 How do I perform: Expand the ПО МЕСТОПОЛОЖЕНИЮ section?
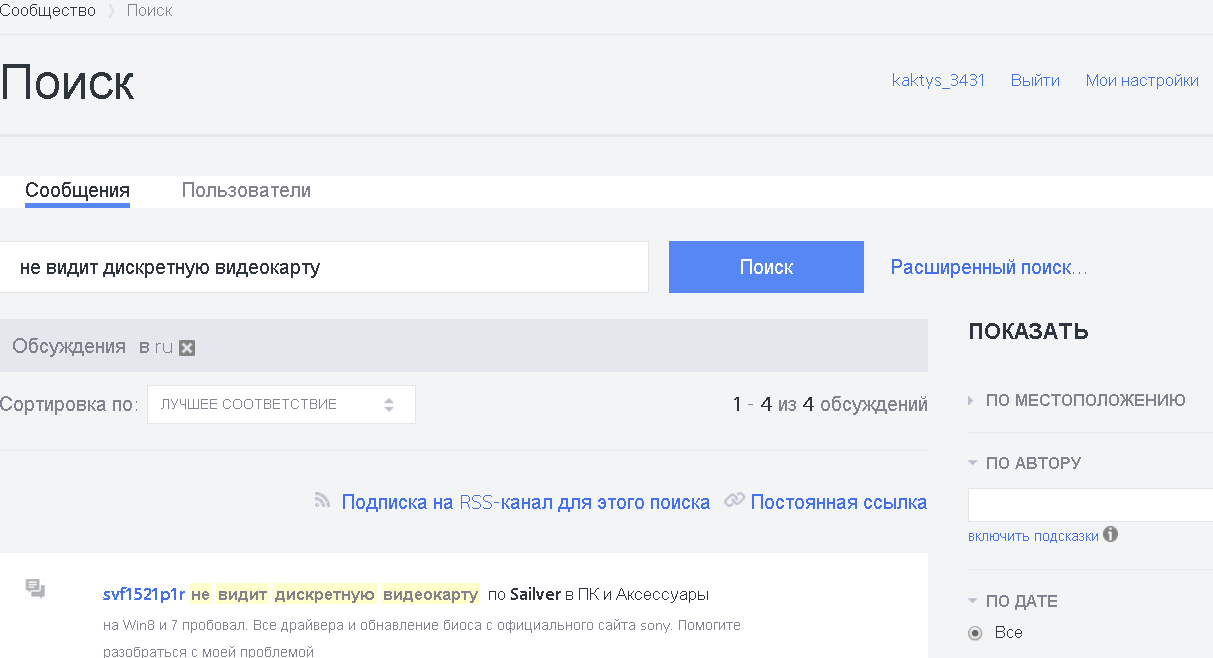tap(969, 399)
